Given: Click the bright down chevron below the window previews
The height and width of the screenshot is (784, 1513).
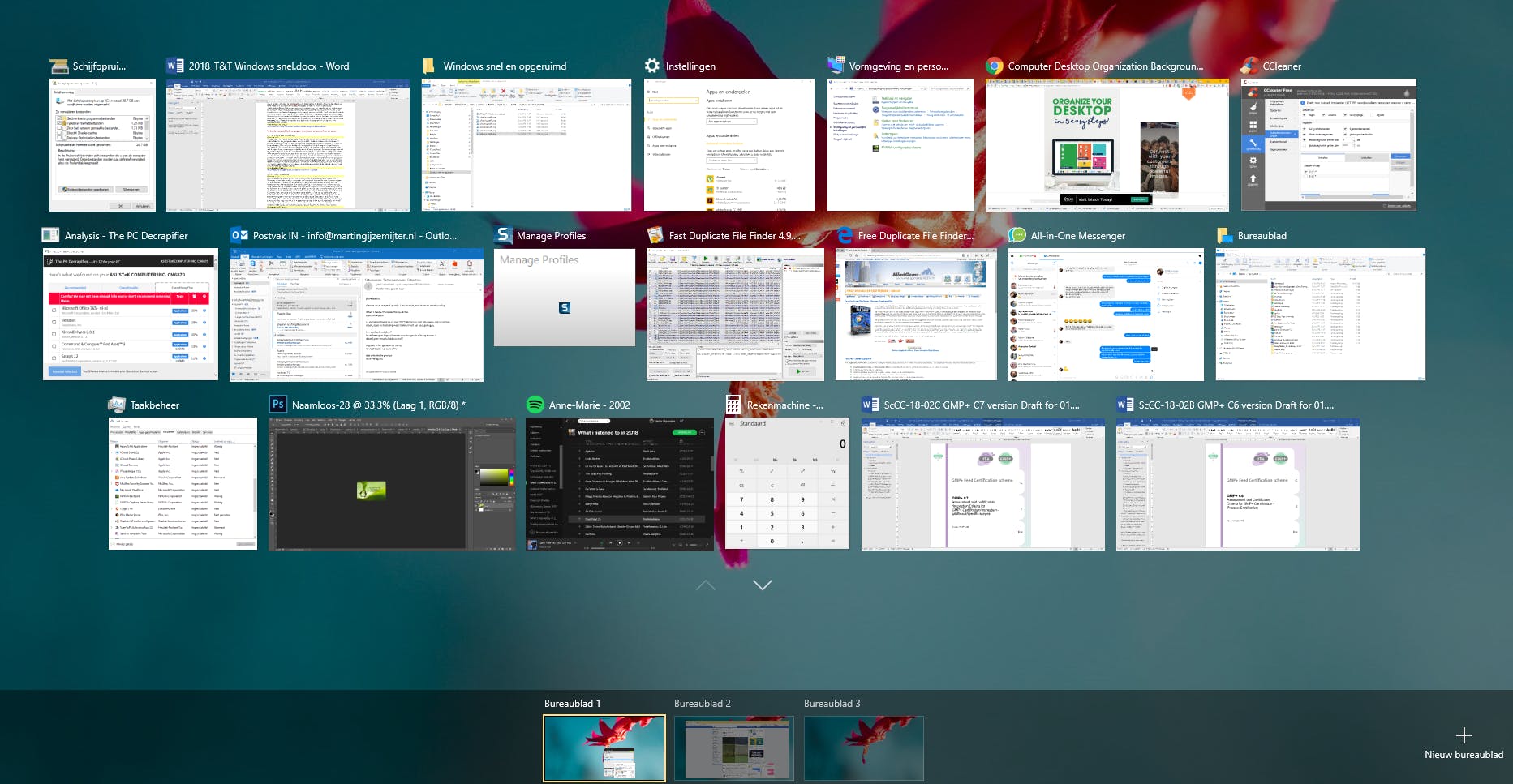Looking at the screenshot, I should [763, 585].
